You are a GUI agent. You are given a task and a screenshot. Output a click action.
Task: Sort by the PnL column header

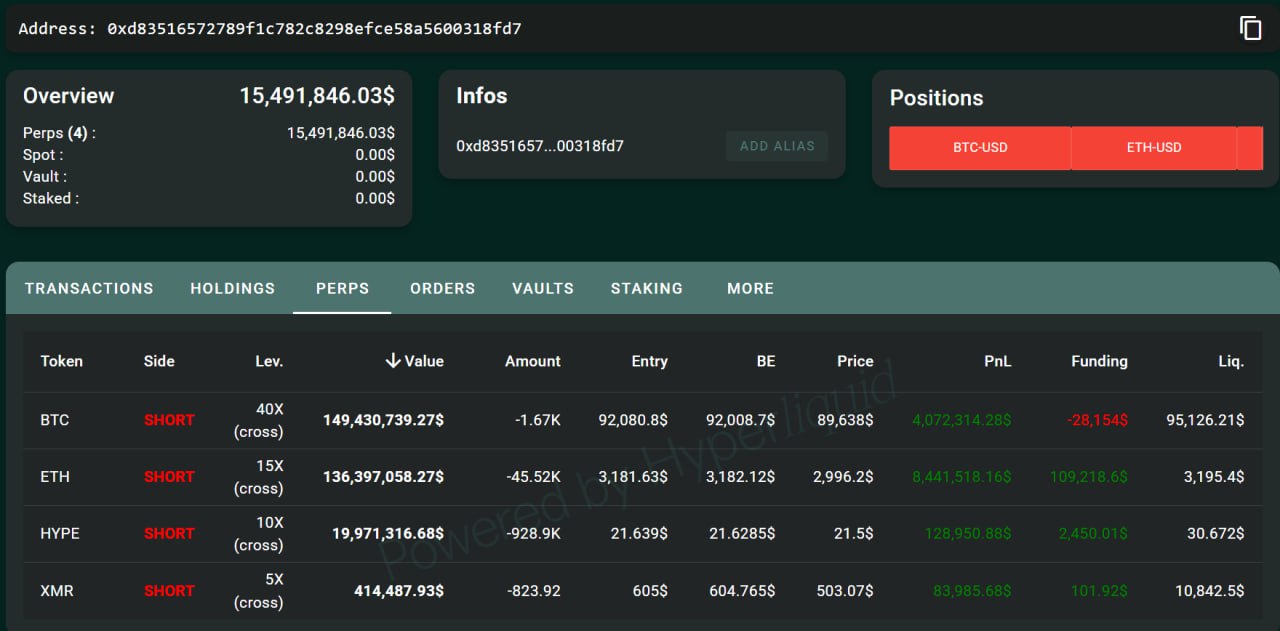click(x=997, y=361)
